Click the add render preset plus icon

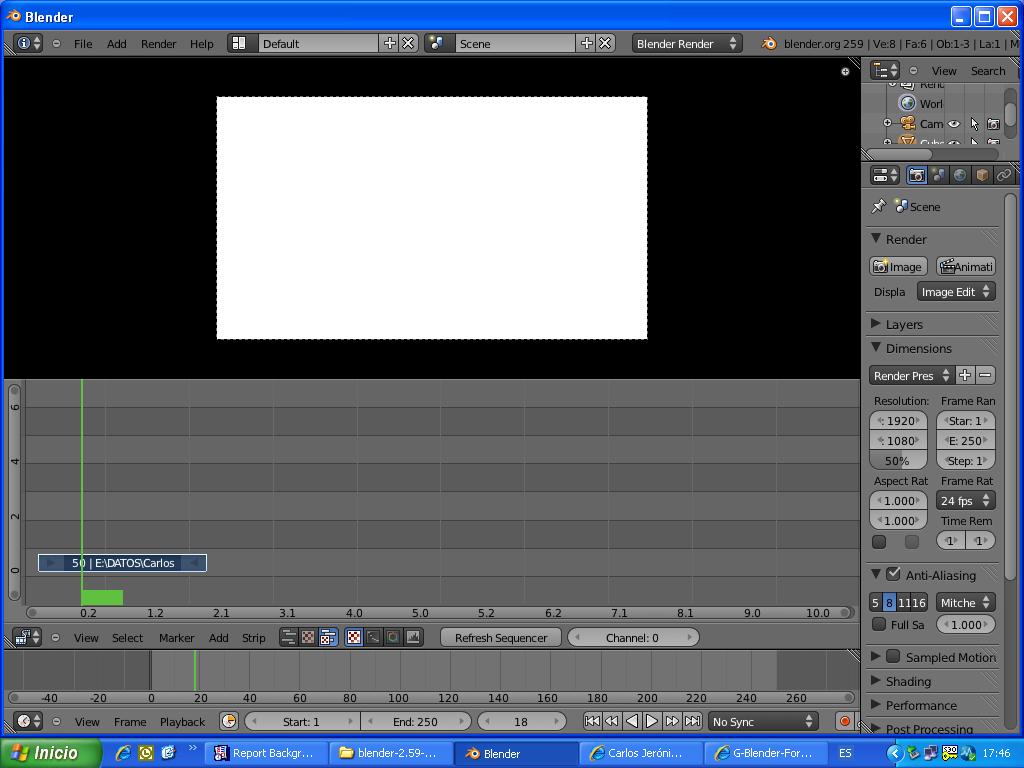(x=965, y=375)
